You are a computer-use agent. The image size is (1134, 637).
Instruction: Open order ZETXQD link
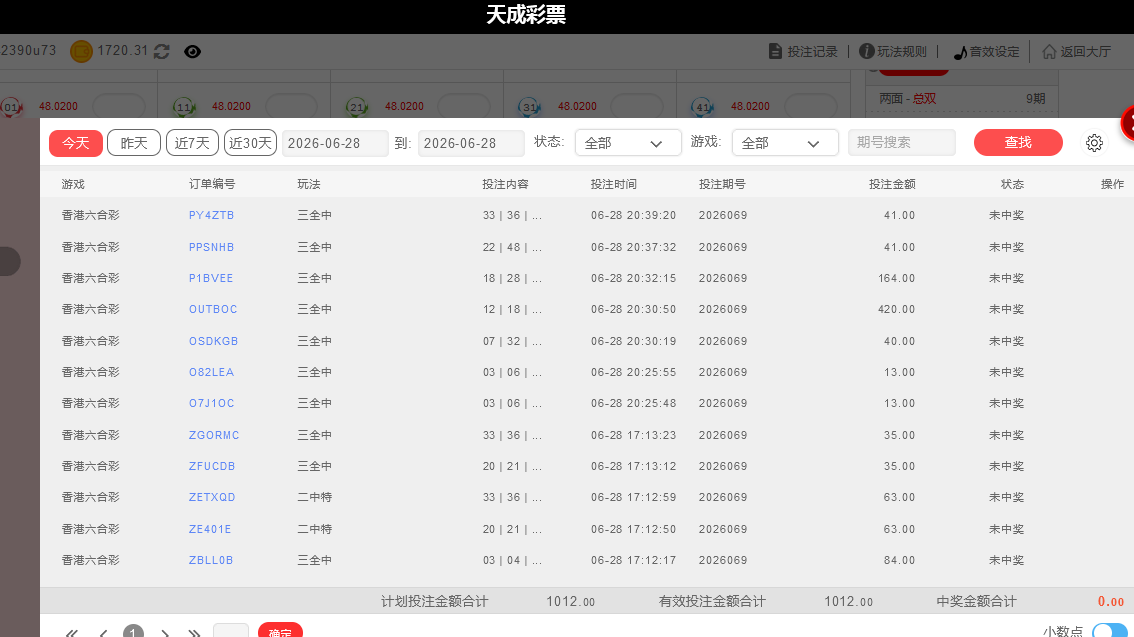click(x=212, y=497)
